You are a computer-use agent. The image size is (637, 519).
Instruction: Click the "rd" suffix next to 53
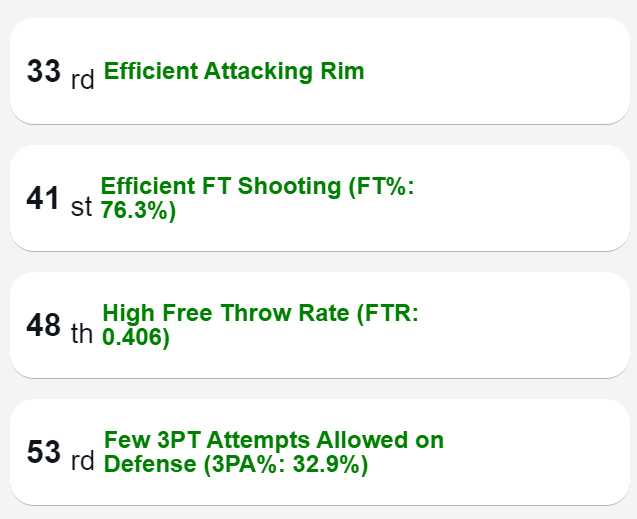pyautogui.click(x=83, y=459)
